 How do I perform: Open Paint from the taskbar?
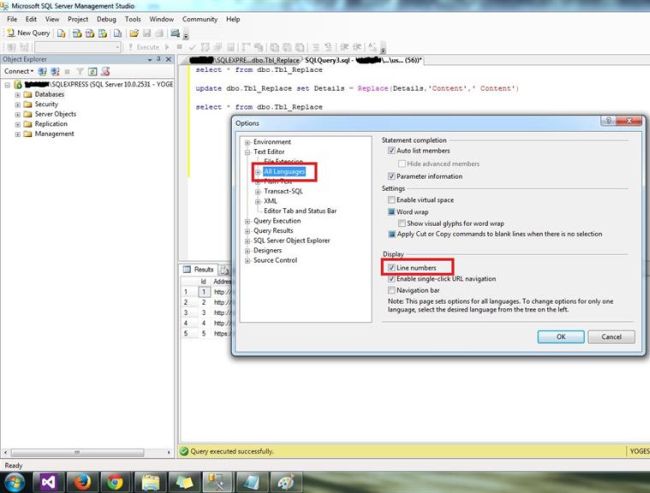coord(286,483)
